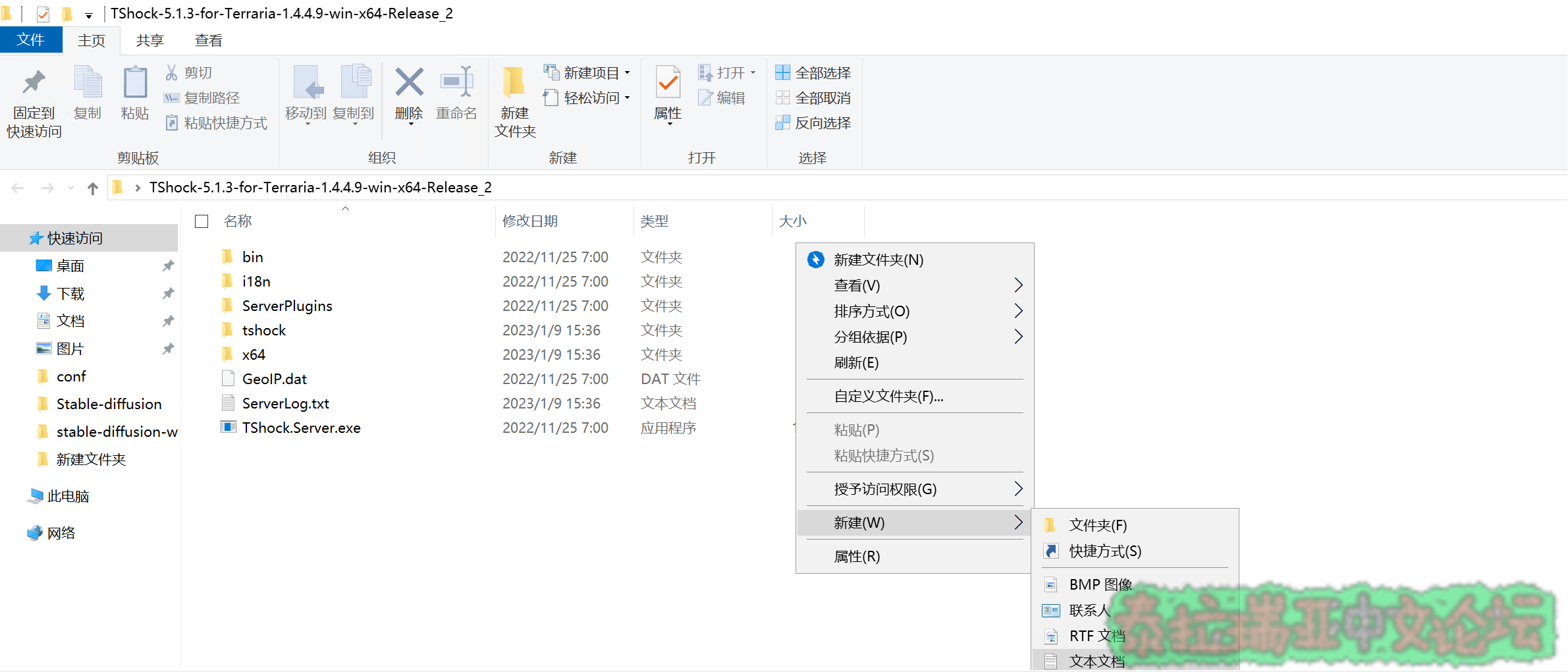
Task: Click the ServerLog.txt file icon
Action: pyautogui.click(x=228, y=403)
